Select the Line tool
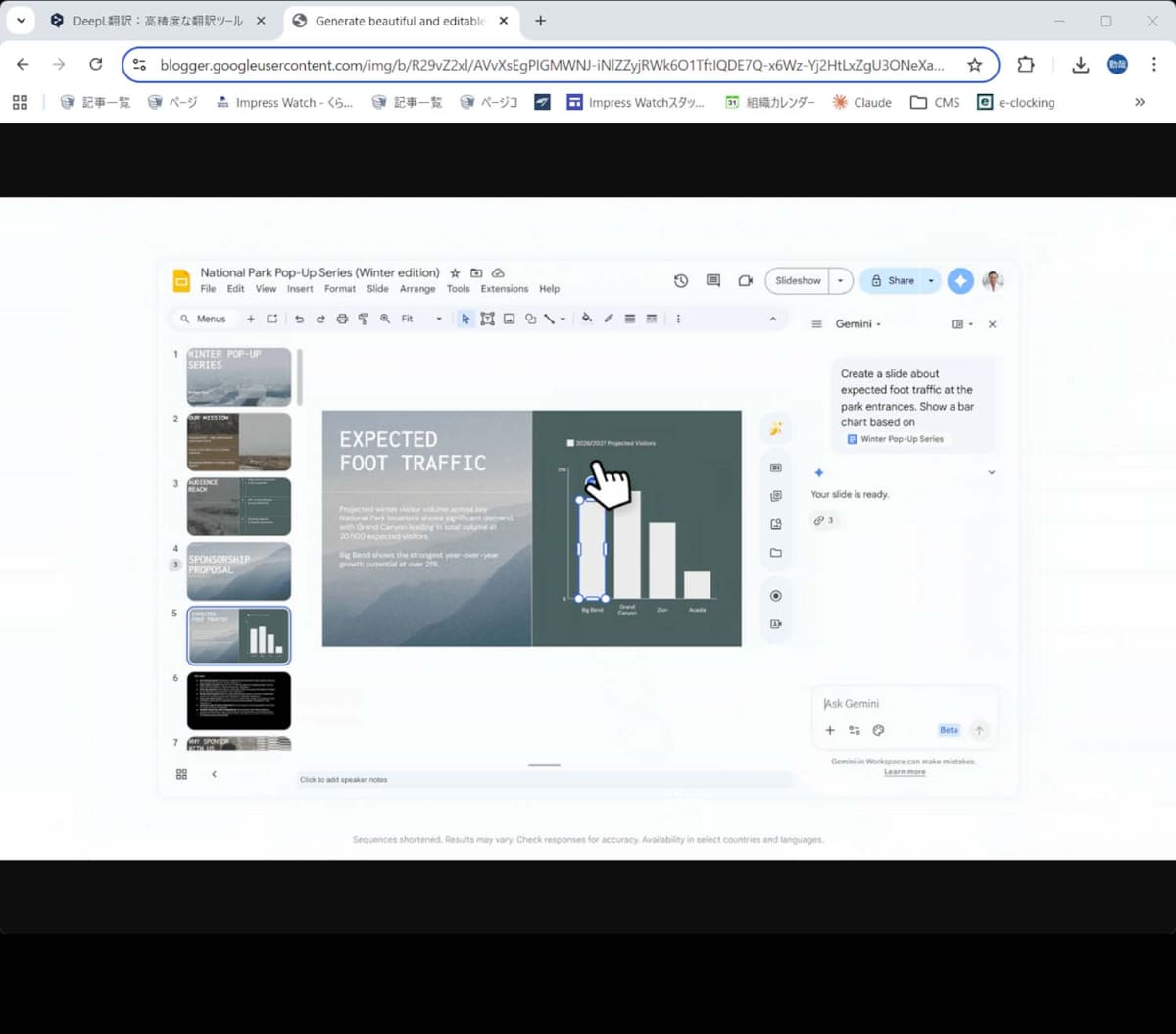The width and height of the screenshot is (1176, 1034). click(x=550, y=319)
